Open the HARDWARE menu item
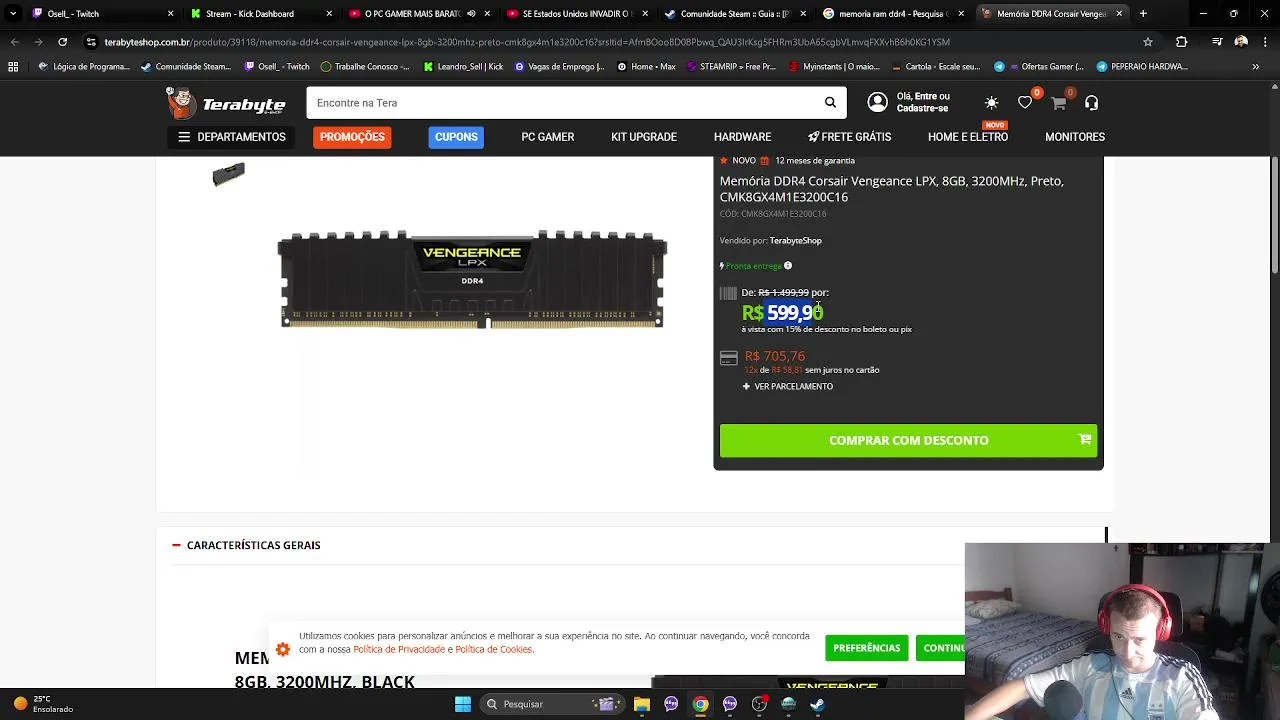Viewport: 1280px width, 720px height. coord(742,137)
